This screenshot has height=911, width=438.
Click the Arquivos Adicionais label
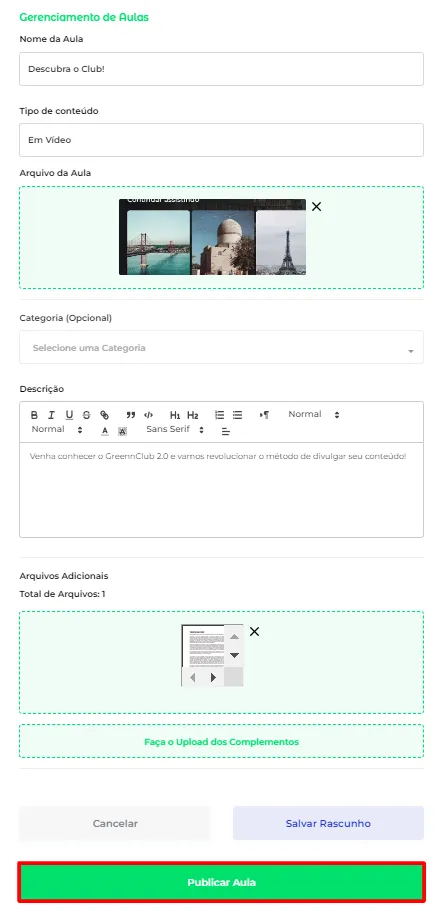(x=64, y=576)
